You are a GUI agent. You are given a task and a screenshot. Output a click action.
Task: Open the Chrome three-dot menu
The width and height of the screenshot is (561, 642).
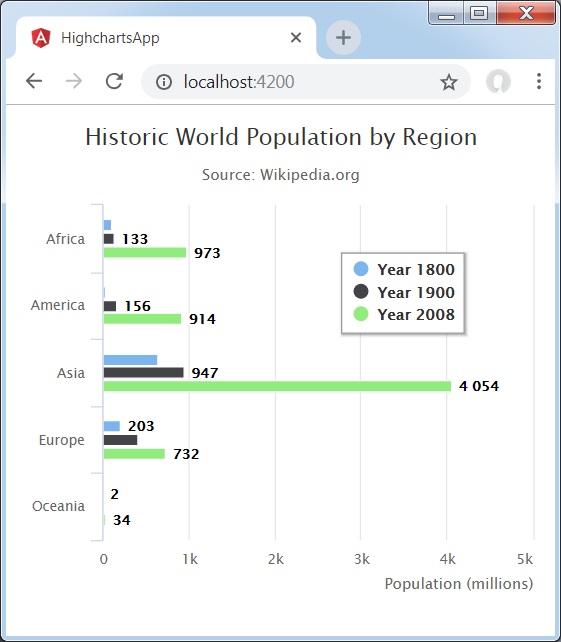(x=539, y=81)
